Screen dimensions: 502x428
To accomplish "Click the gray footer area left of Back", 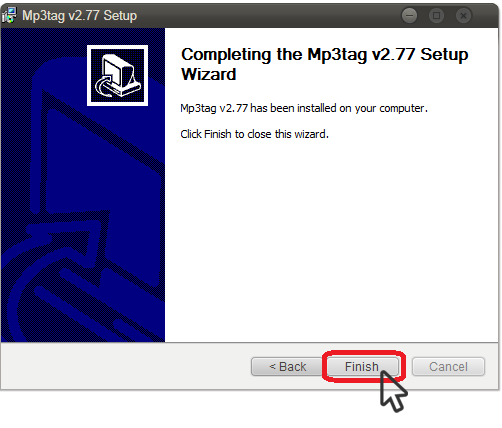I will [125, 367].
